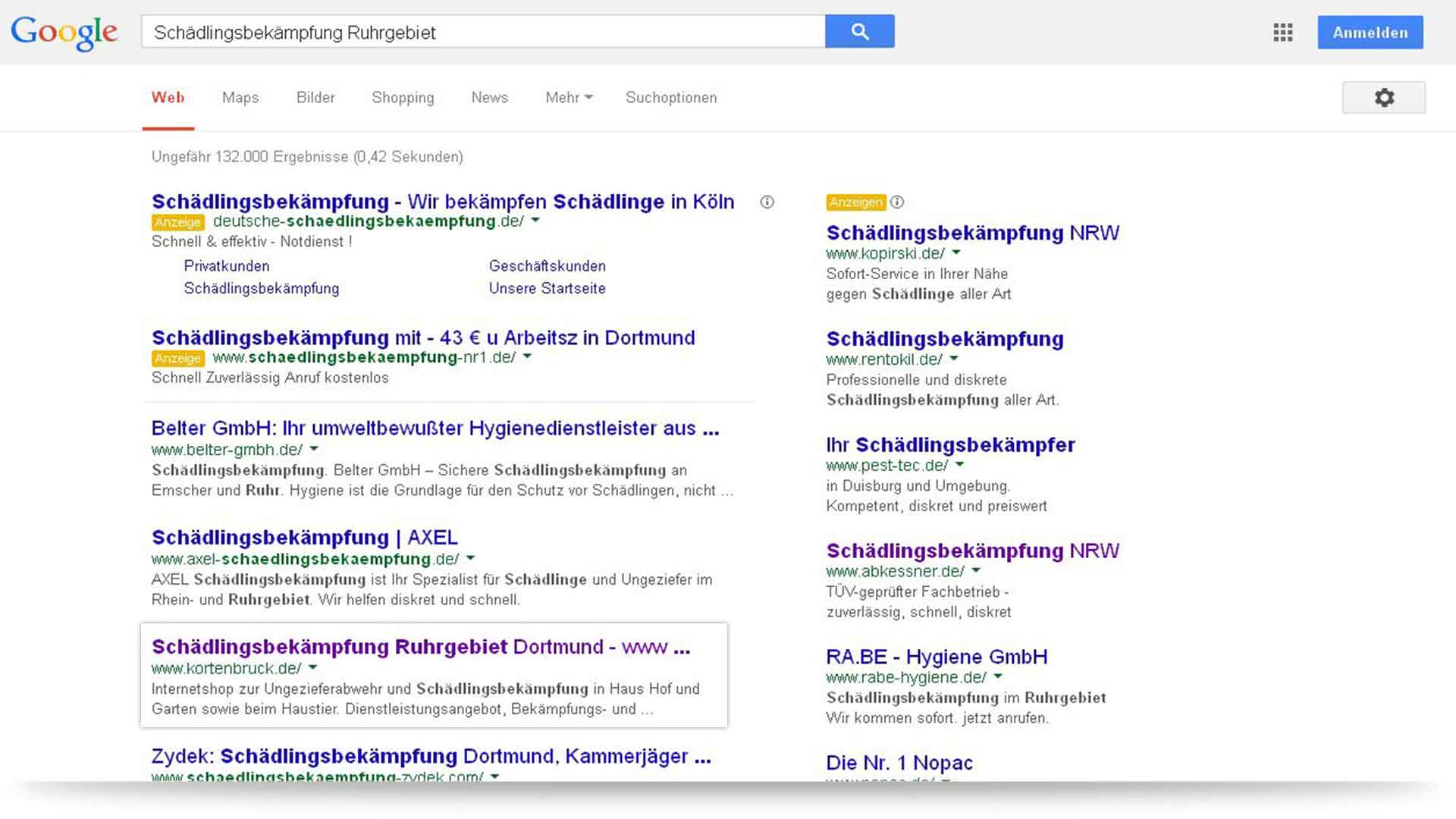Expand arrow beside www.rentokil.de URL

click(954, 359)
